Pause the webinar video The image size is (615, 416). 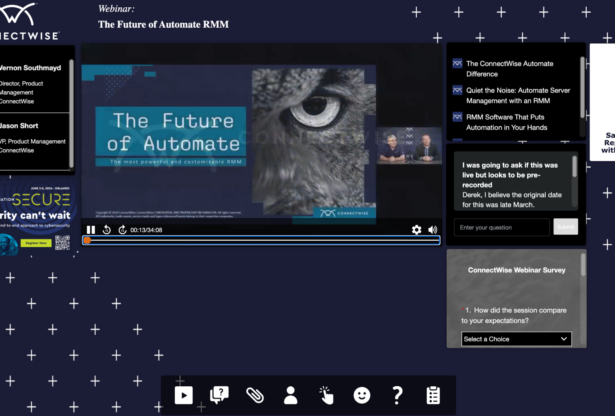click(x=91, y=230)
